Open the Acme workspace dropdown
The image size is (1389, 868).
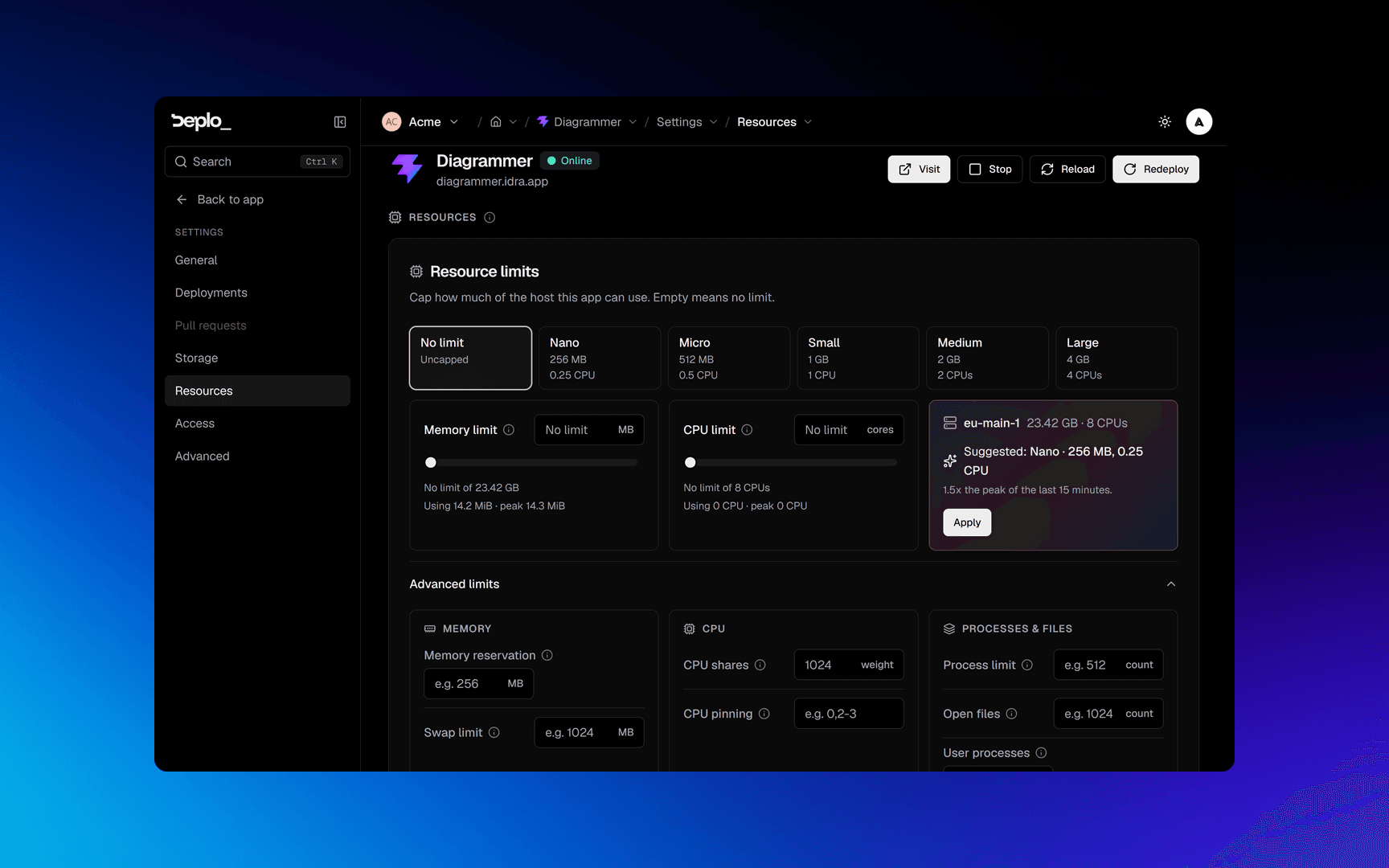(454, 122)
